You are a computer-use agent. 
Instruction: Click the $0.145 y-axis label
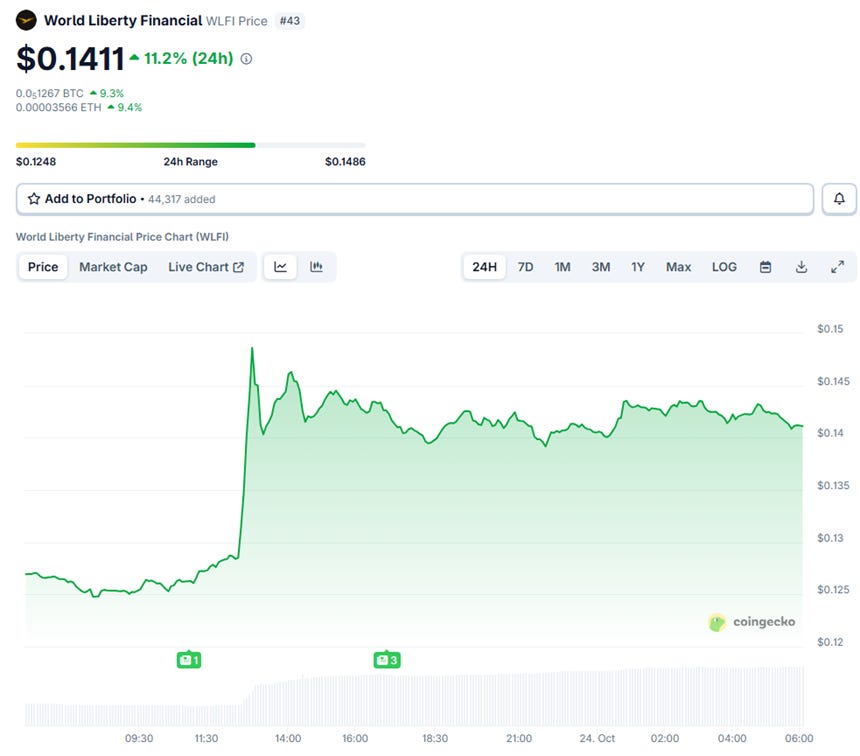click(833, 381)
